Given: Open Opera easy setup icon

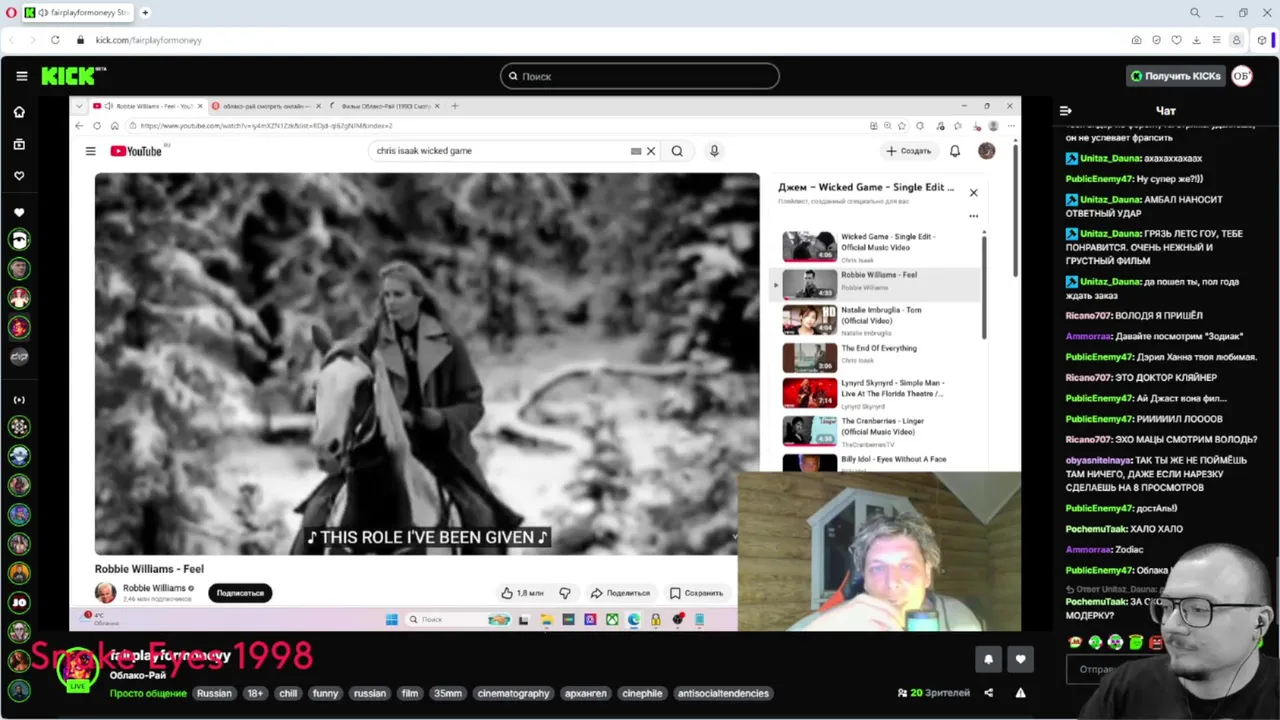Looking at the screenshot, I should (1216, 40).
